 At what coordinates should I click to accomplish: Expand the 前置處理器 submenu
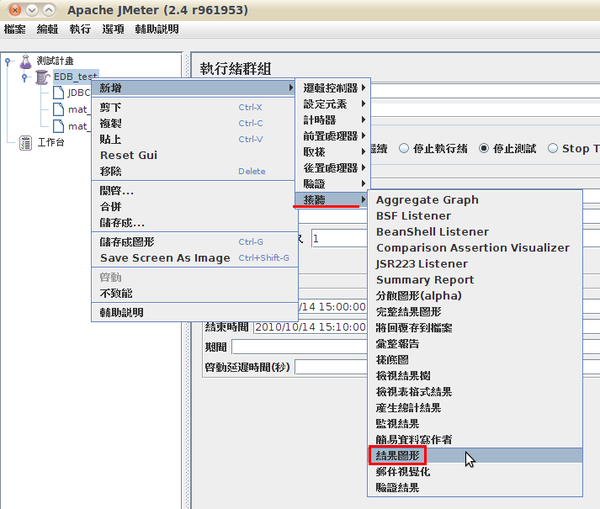pyautogui.click(x=333, y=136)
